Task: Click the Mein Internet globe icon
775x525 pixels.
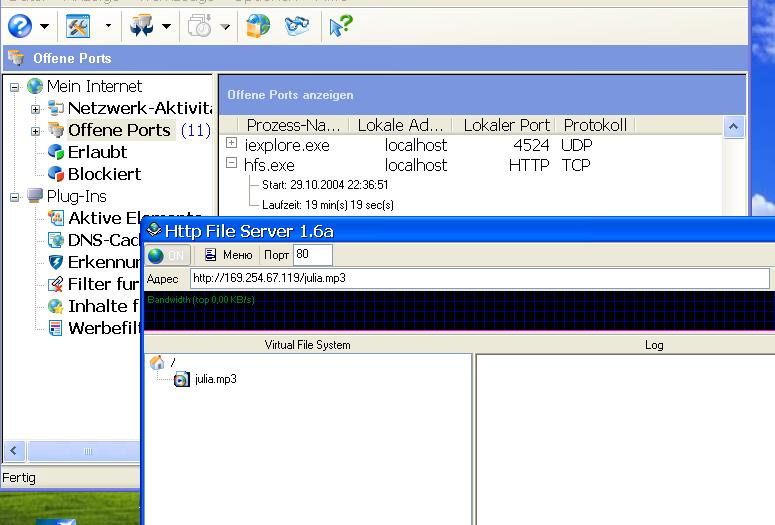Action: click(x=35, y=86)
